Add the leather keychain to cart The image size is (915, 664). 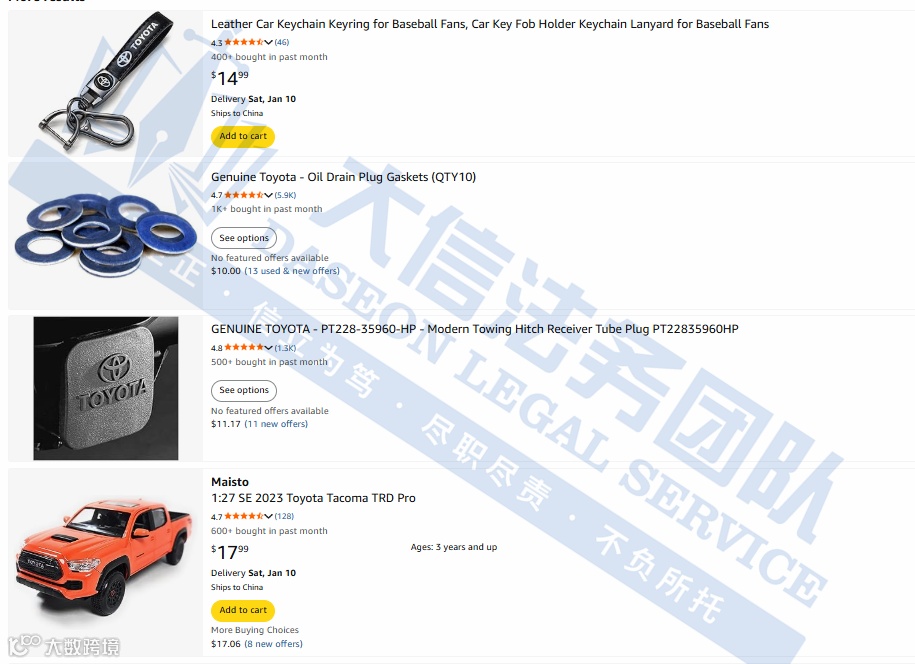[x=243, y=137]
